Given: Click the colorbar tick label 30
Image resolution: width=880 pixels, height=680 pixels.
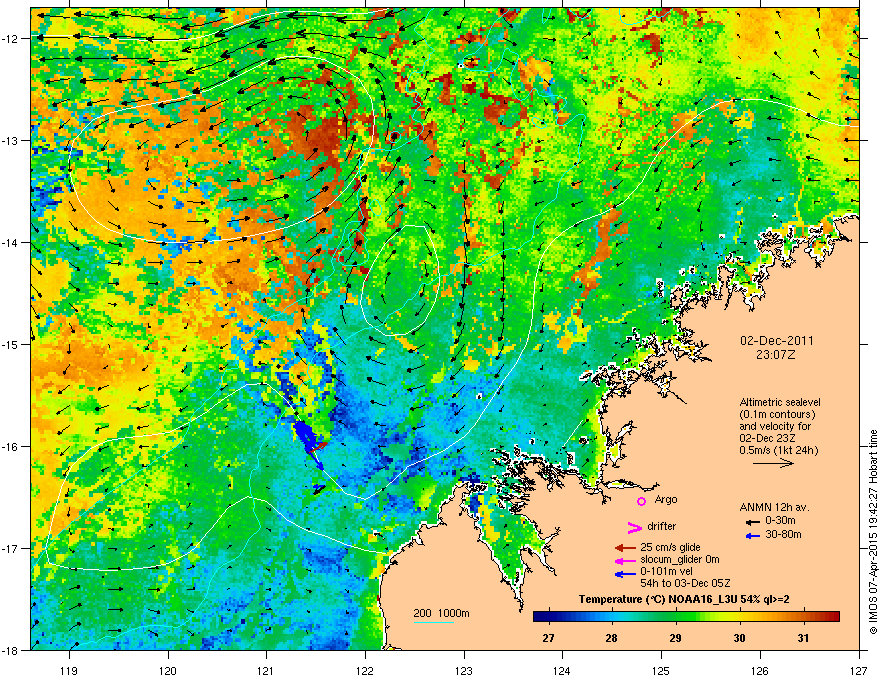Looking at the screenshot, I should (x=740, y=638).
